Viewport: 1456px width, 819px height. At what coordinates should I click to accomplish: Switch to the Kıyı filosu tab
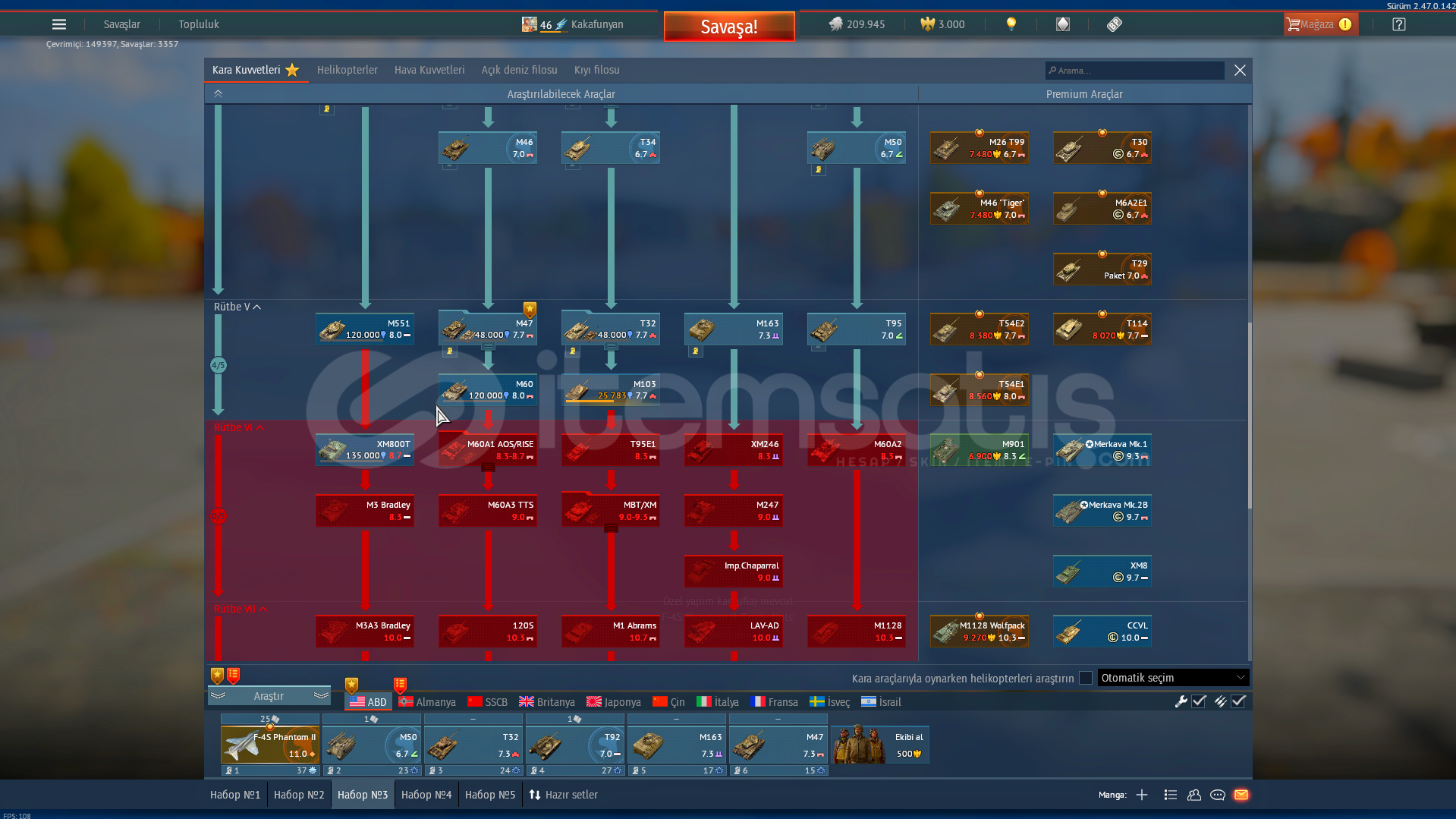pos(596,70)
